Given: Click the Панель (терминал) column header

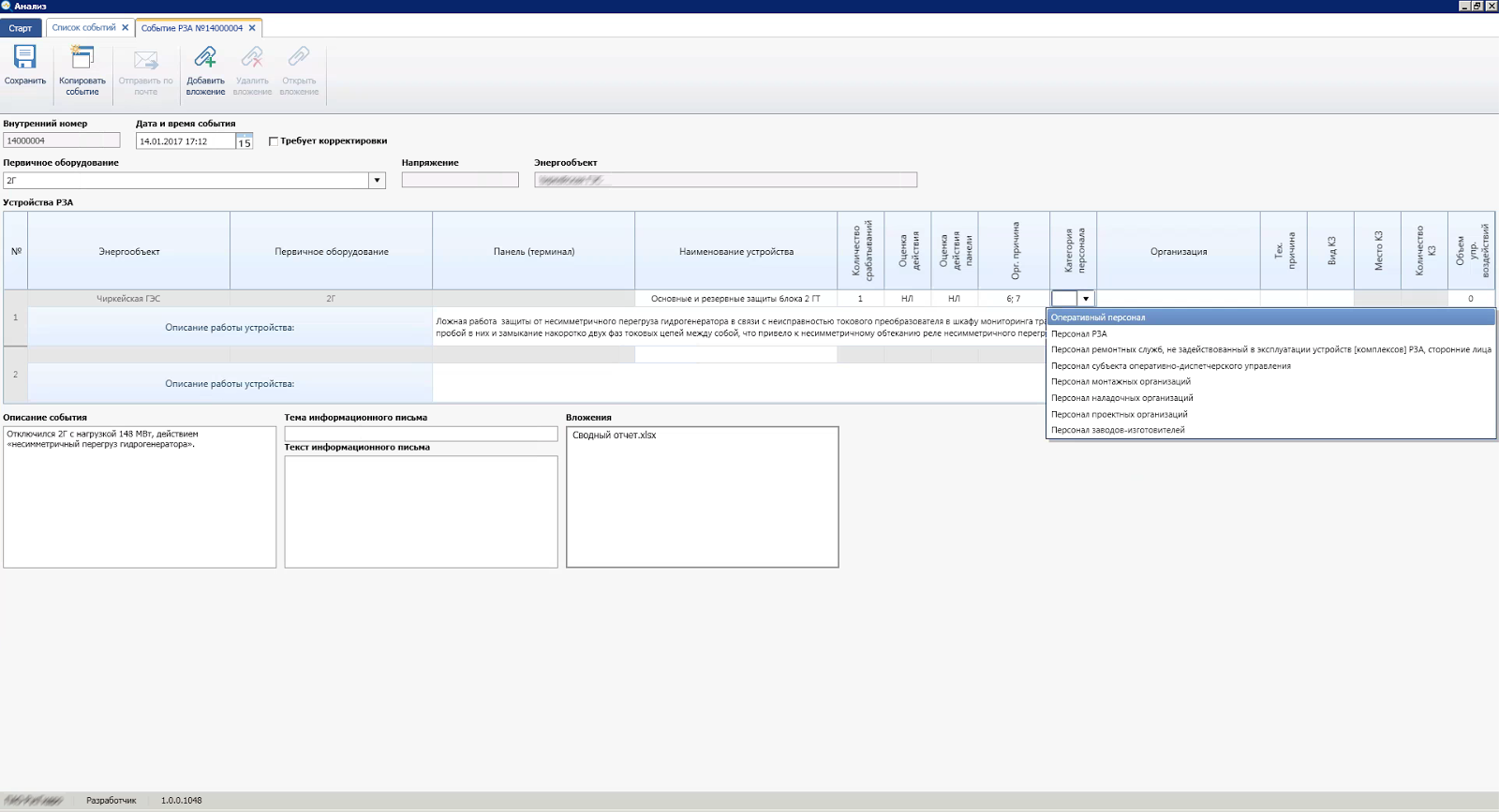Looking at the screenshot, I should pyautogui.click(x=534, y=251).
